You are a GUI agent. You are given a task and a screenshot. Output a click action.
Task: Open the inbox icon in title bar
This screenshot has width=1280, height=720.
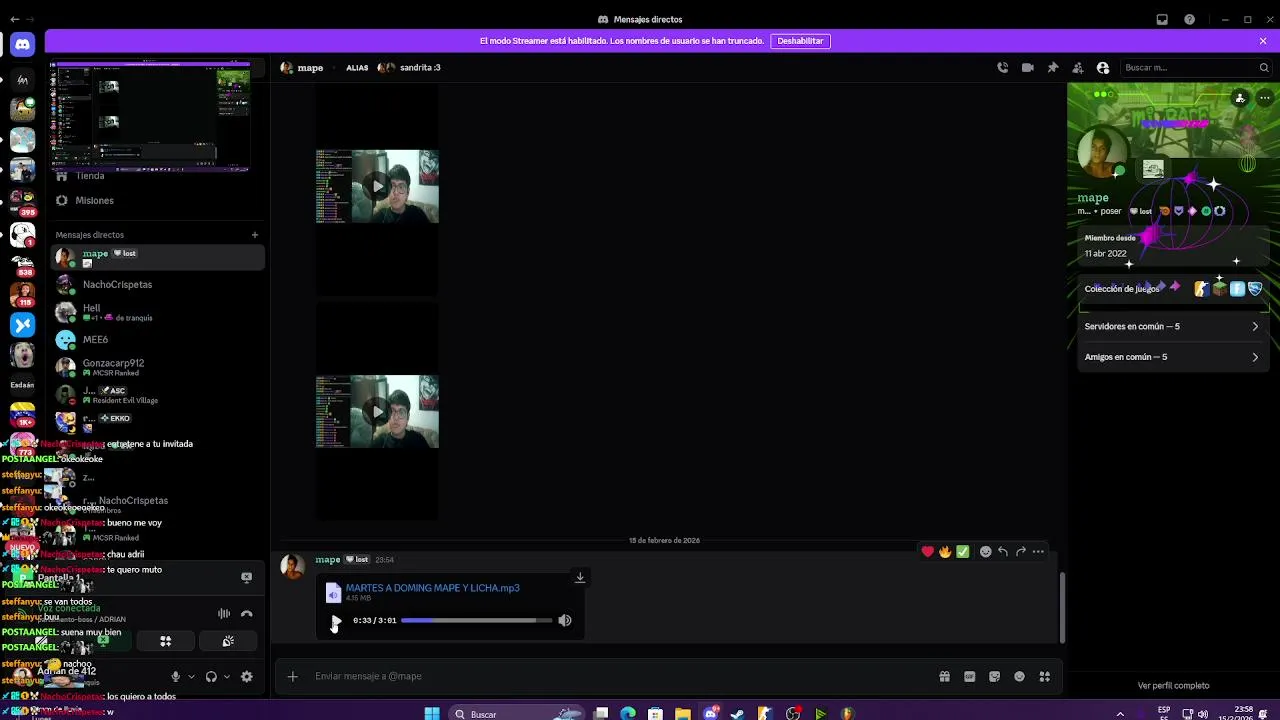click(1162, 19)
